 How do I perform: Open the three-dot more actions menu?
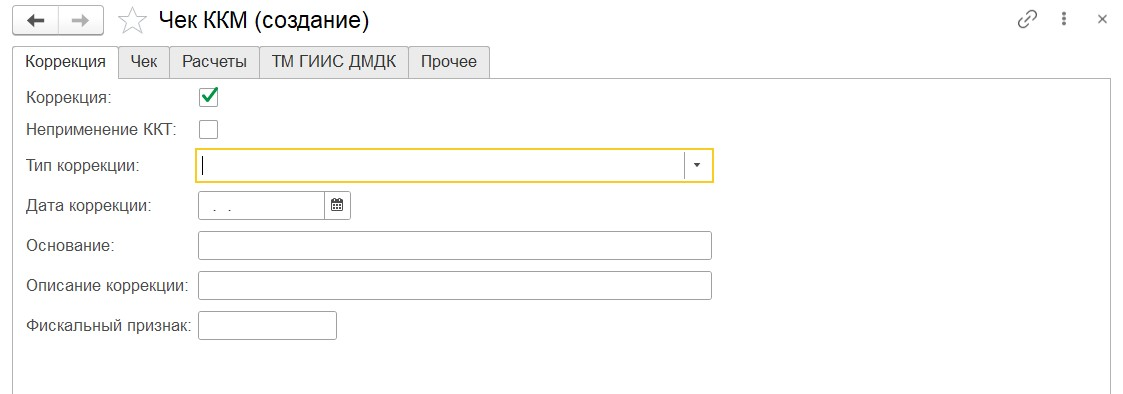coord(1065,20)
